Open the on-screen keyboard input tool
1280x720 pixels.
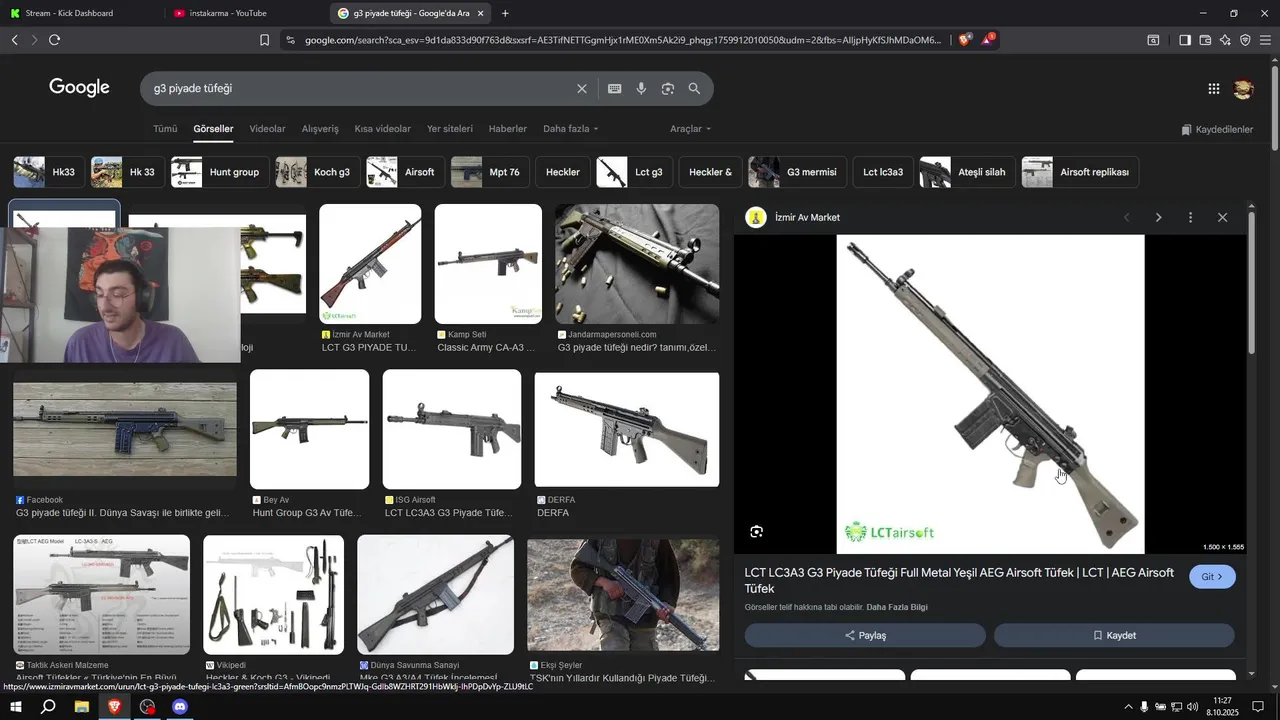point(615,89)
